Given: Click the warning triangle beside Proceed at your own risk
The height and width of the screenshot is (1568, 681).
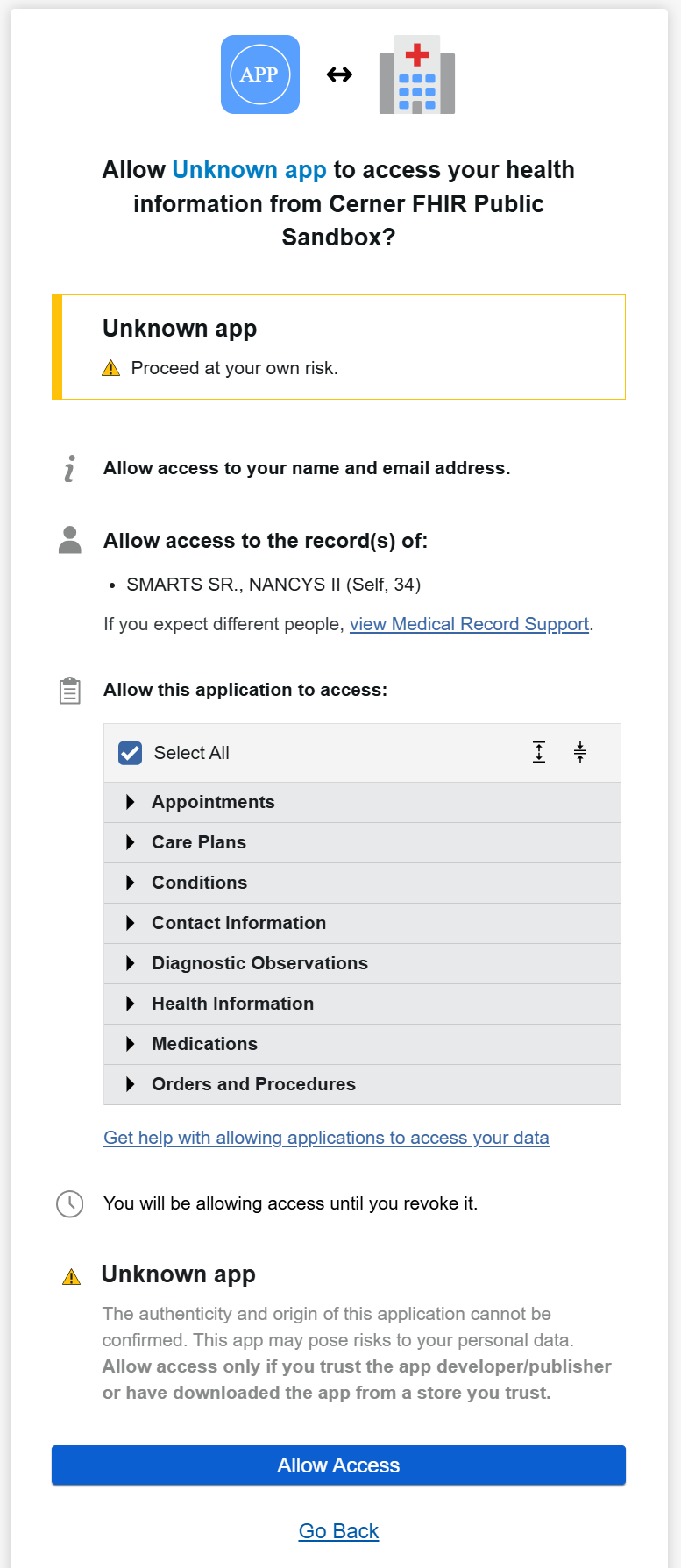Looking at the screenshot, I should [111, 368].
